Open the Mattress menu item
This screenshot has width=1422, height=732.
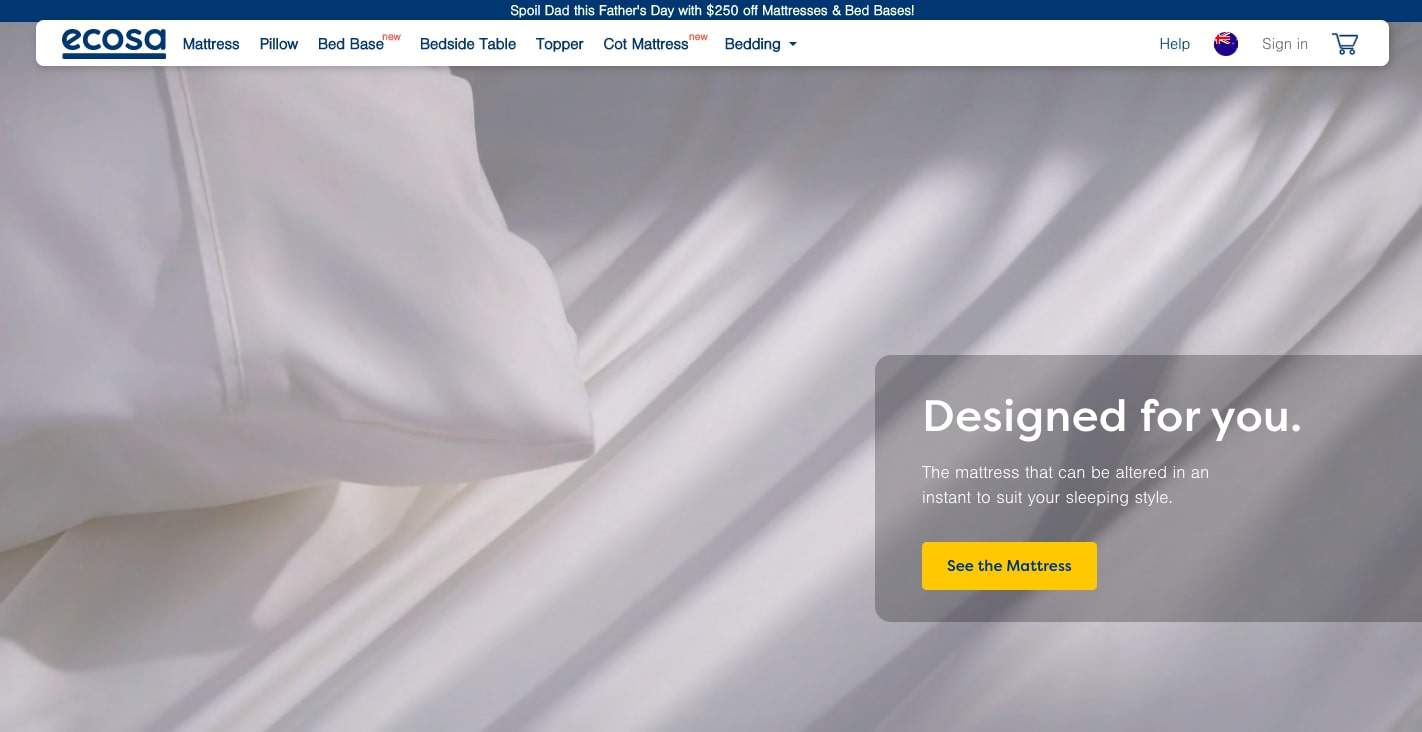[211, 44]
